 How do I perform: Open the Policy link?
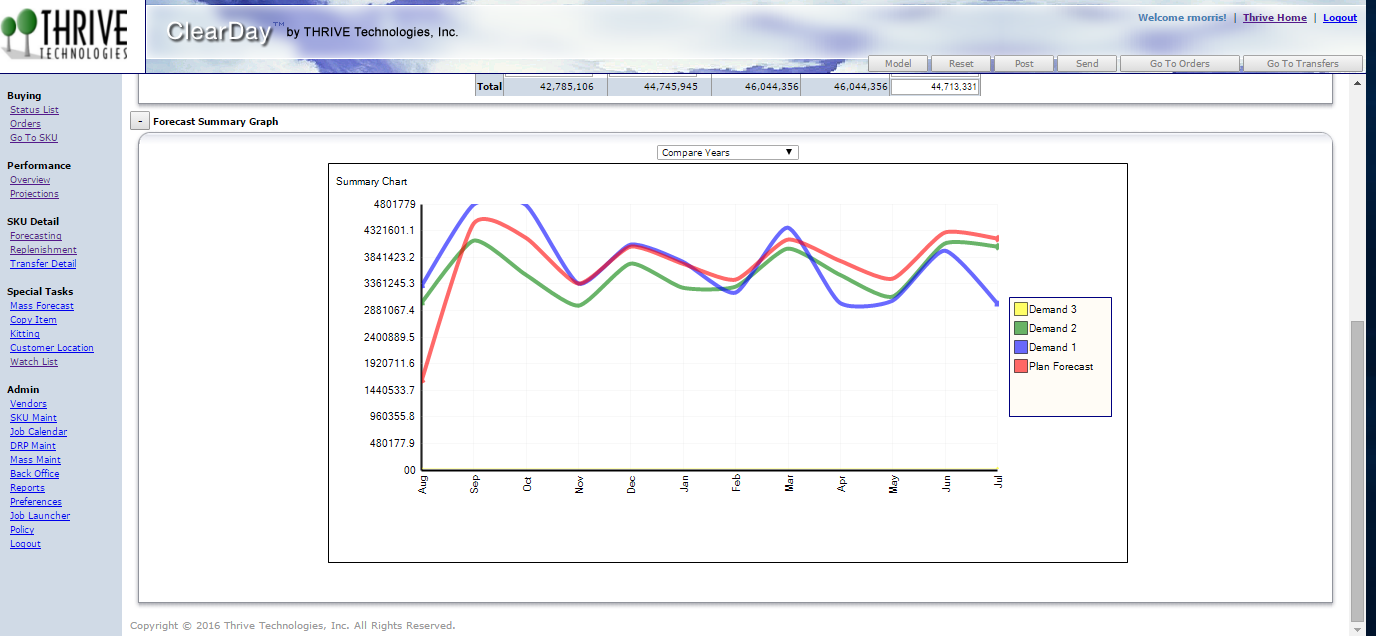pos(22,530)
